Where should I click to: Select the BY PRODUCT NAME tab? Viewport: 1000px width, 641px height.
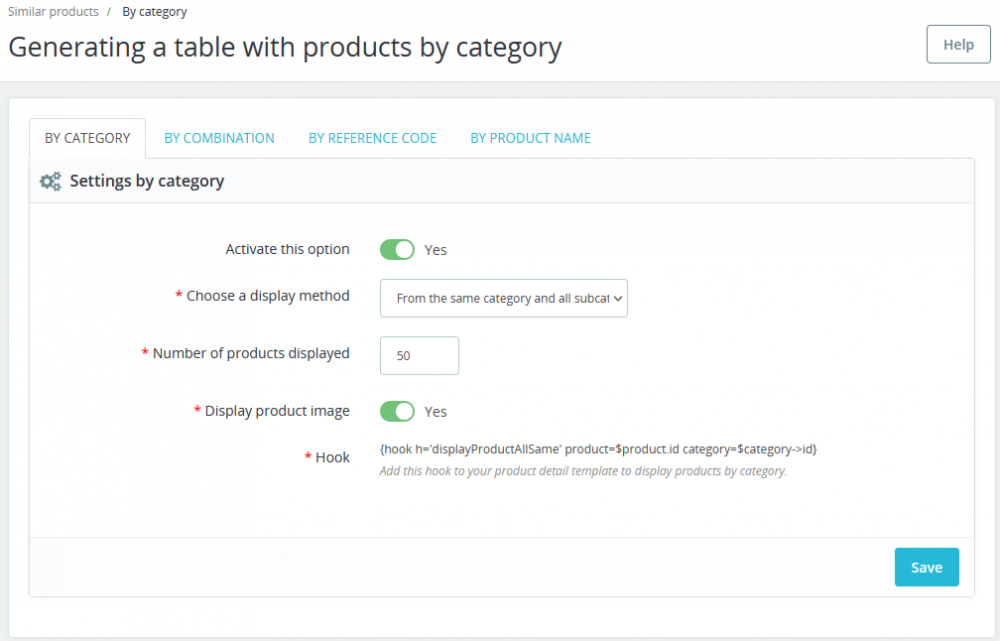coord(530,137)
